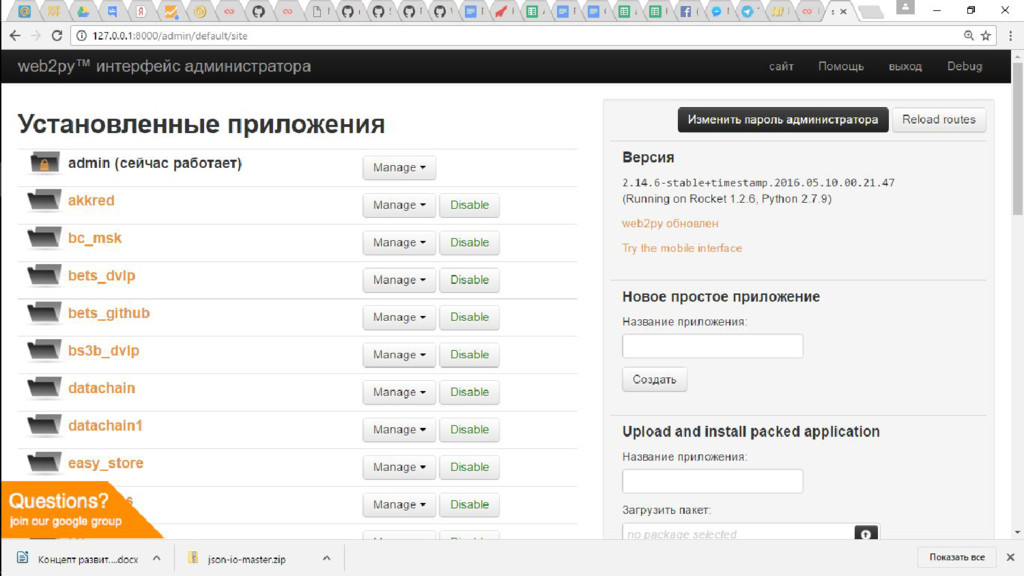The image size is (1024, 576).
Task: Open the easy_store application link
Action: [x=106, y=463]
